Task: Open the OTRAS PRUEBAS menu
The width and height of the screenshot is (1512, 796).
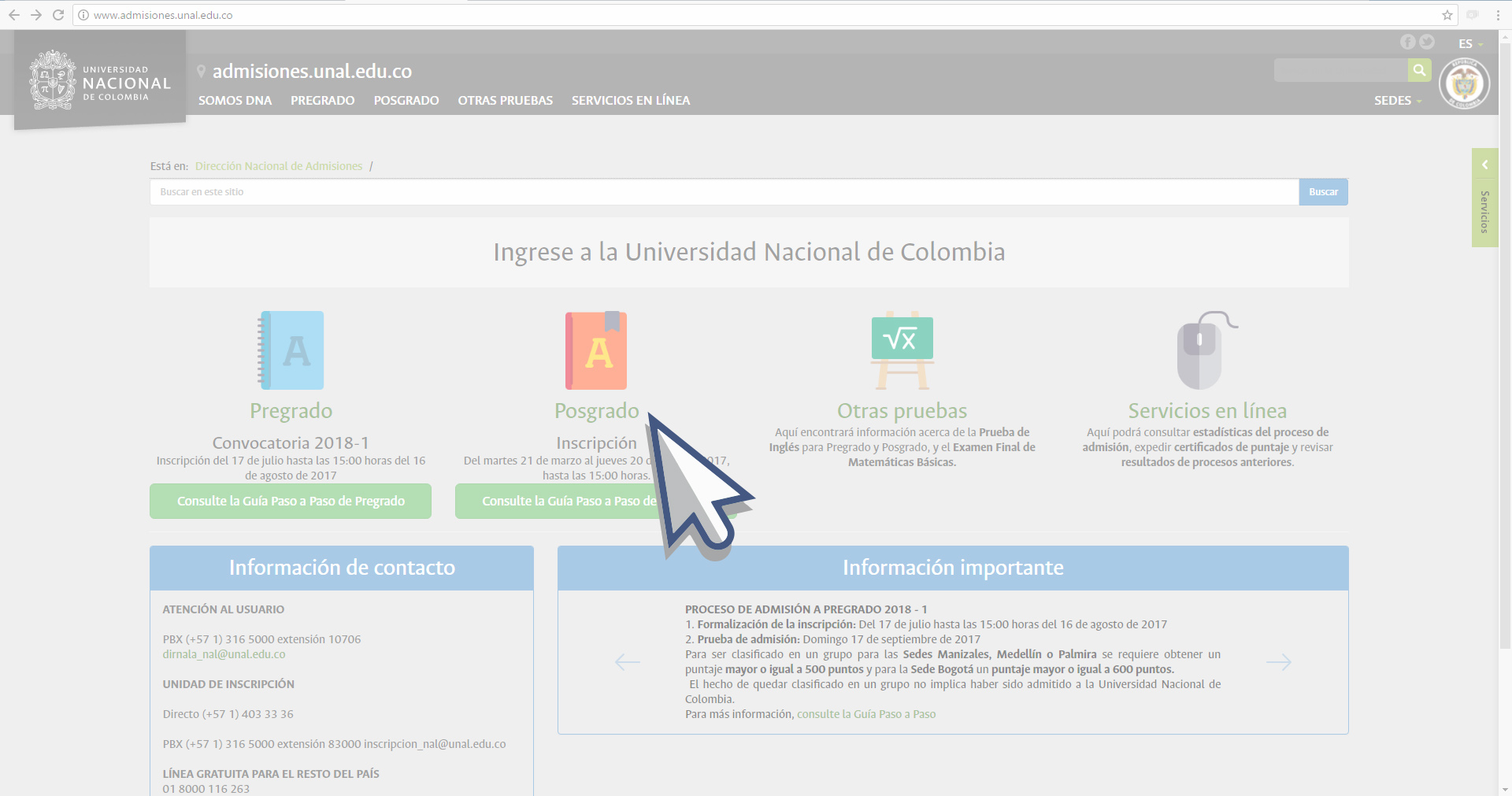Action: 506,101
